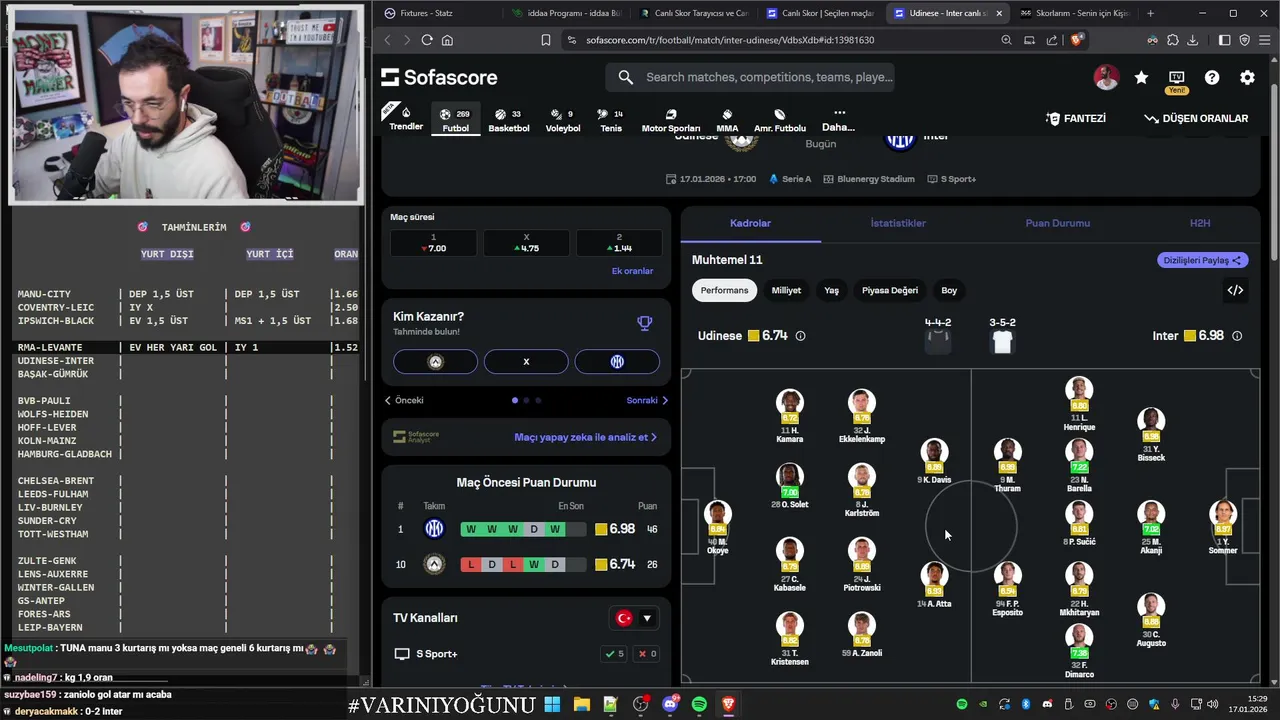Click trophy icon in Kim Kazanır

point(645,322)
